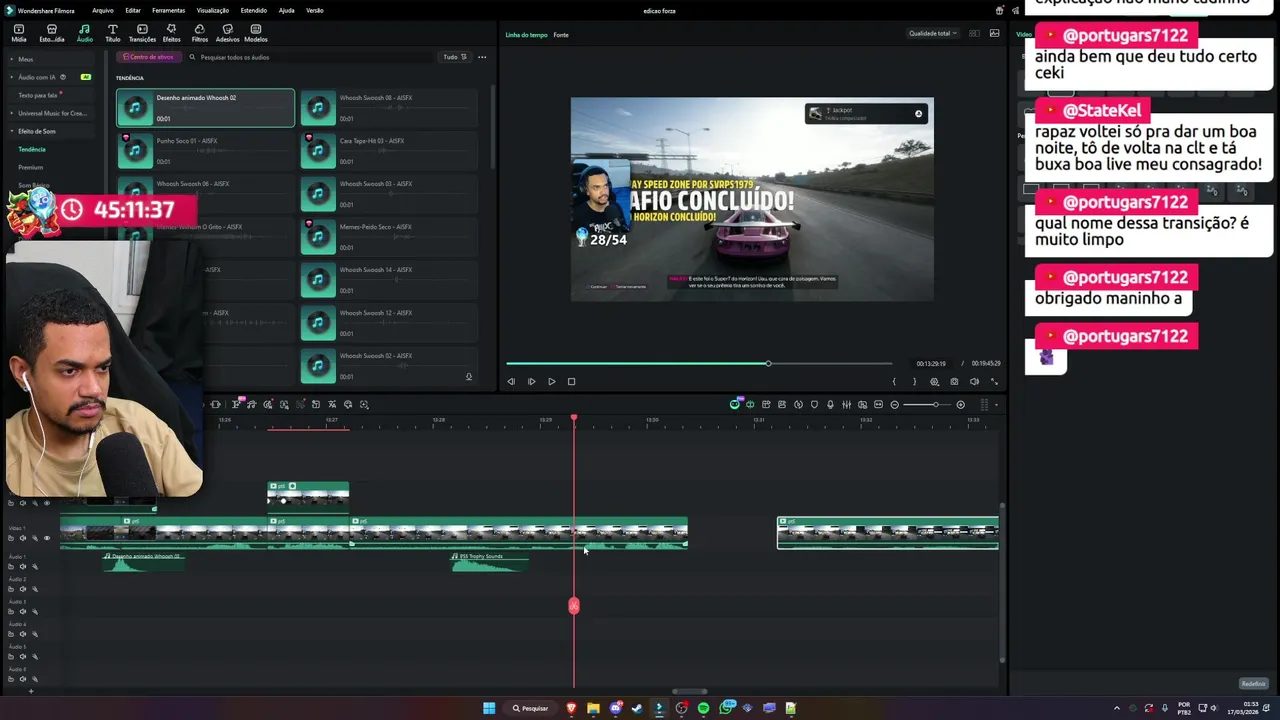
Task: Stop the preview playback
Action: click(571, 381)
